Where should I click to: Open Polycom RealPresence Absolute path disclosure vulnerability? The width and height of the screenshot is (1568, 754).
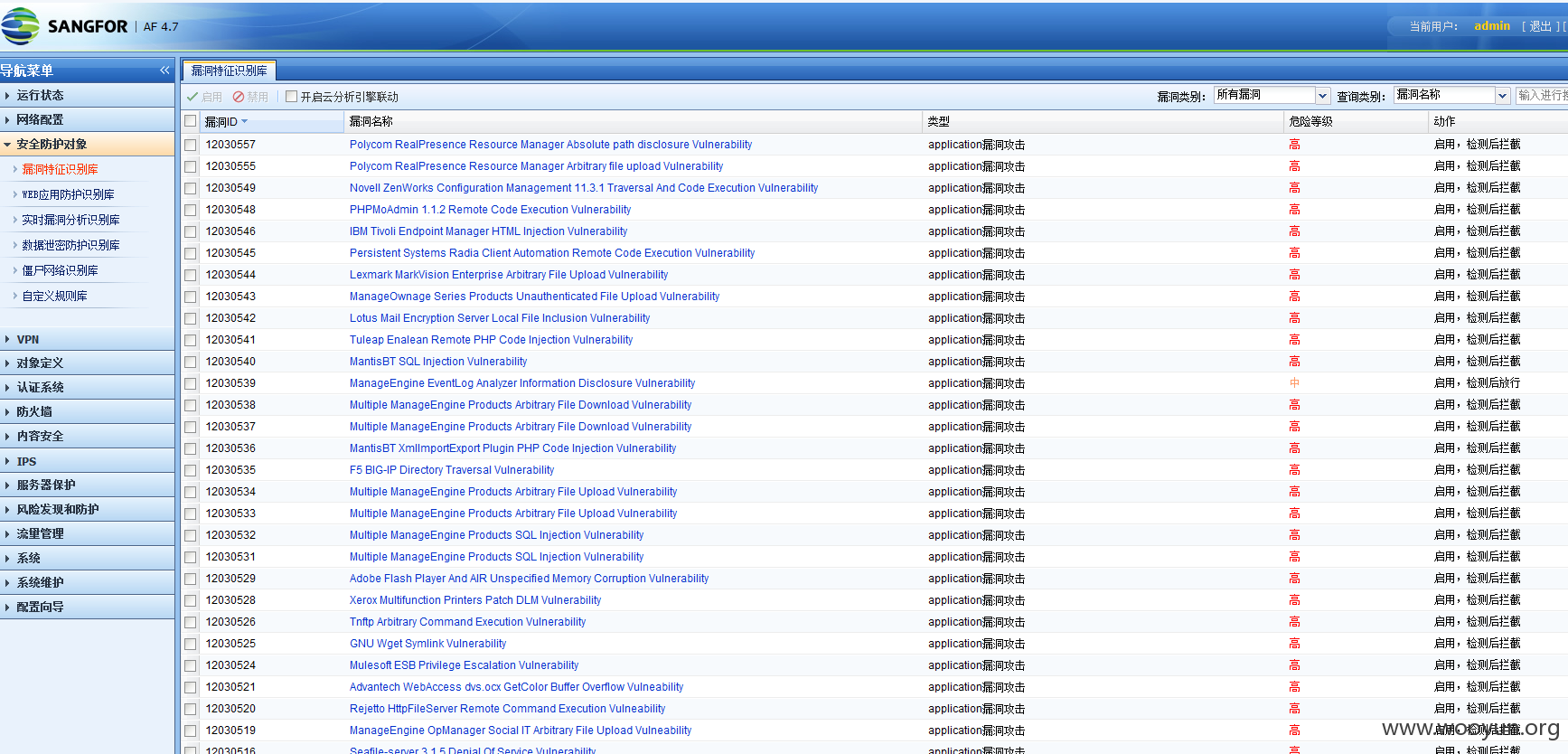pyautogui.click(x=550, y=145)
